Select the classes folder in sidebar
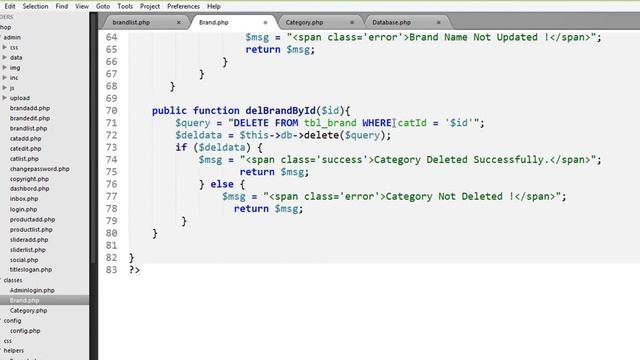The width and height of the screenshot is (640, 360). (x=13, y=280)
